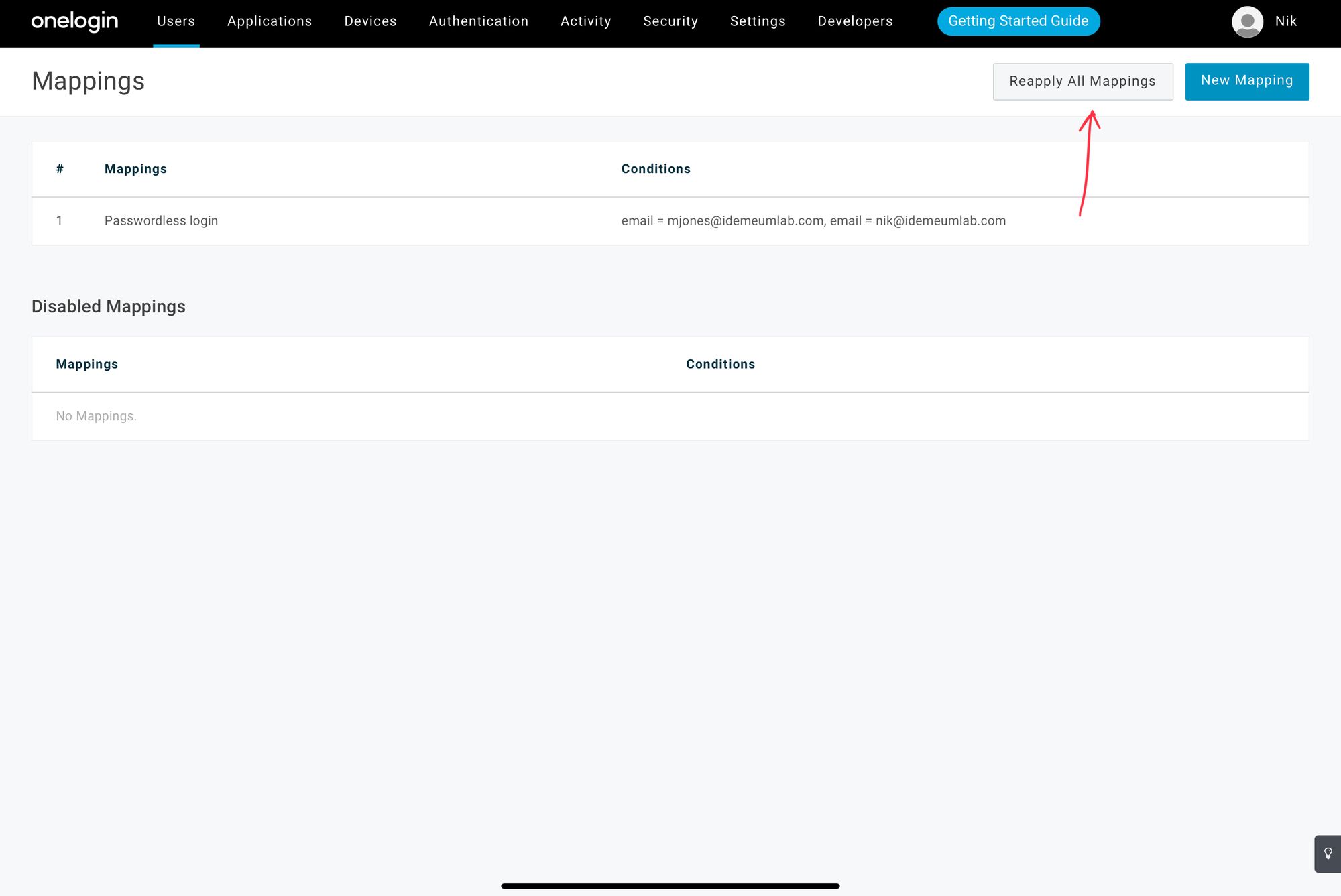Click the Mappings column header in active table
Screen dimensions: 1341x896
pos(135,169)
